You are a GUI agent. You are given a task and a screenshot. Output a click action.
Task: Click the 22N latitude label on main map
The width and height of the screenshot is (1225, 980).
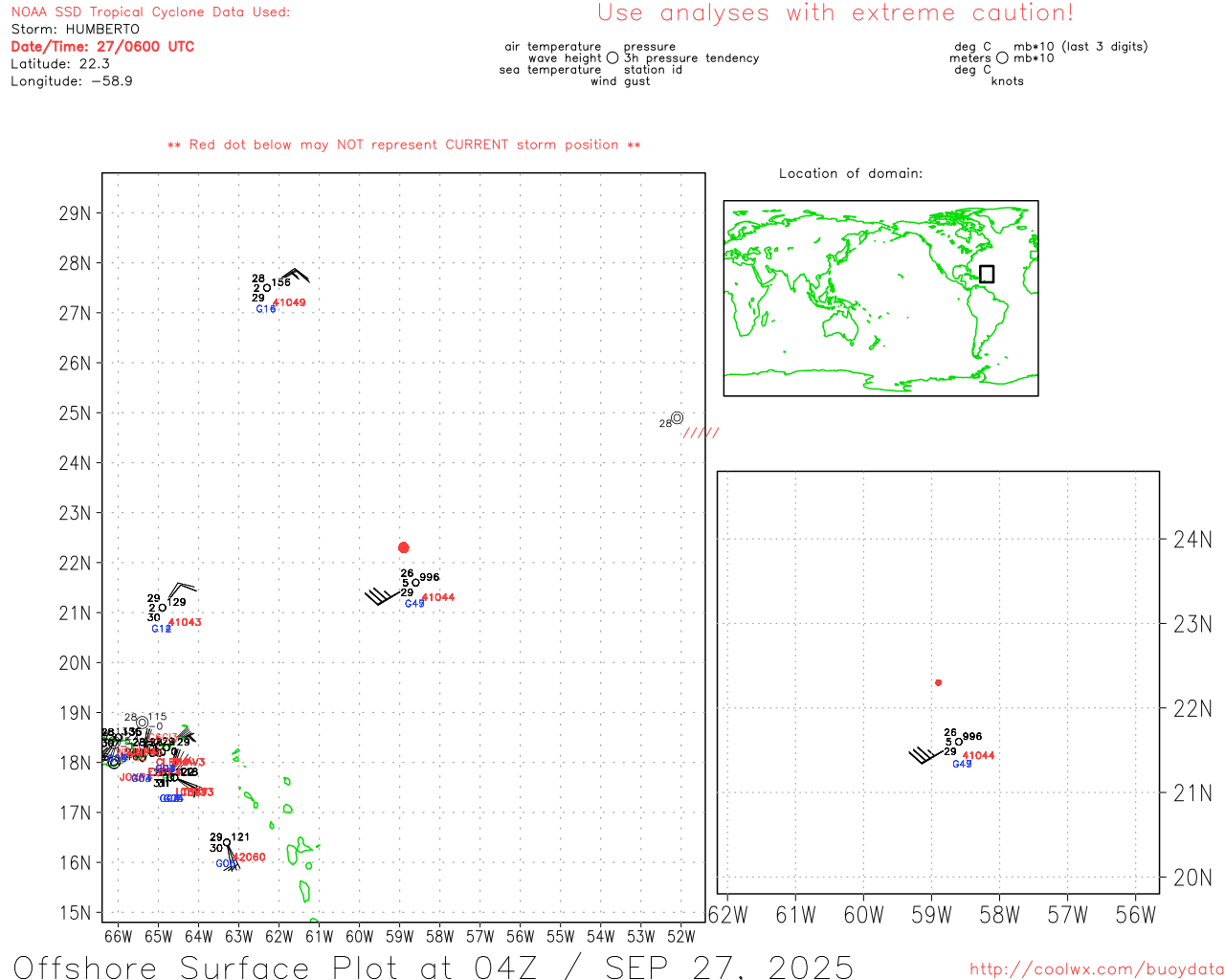click(76, 563)
